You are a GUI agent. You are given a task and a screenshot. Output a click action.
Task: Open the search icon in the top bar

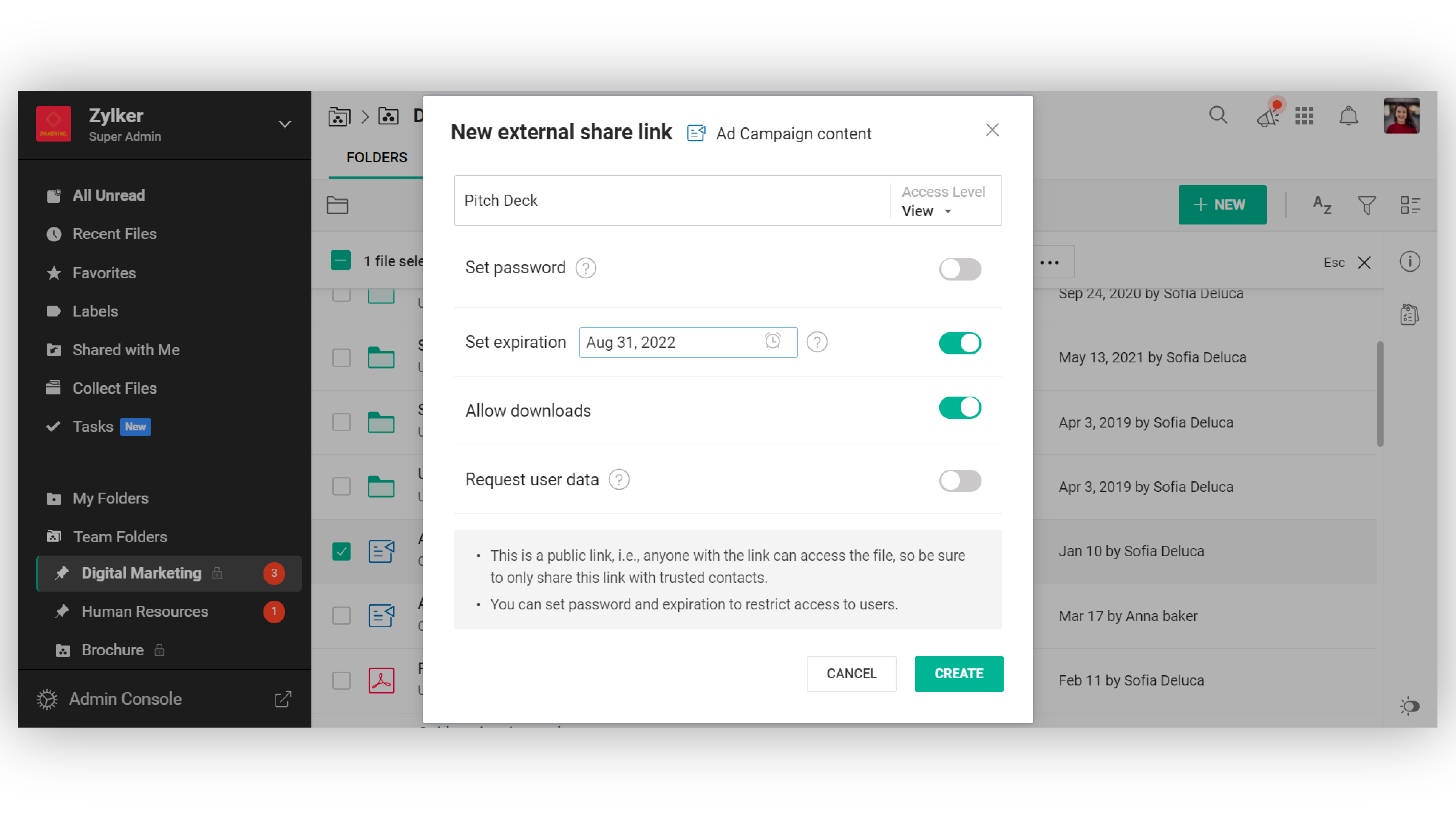[1218, 115]
